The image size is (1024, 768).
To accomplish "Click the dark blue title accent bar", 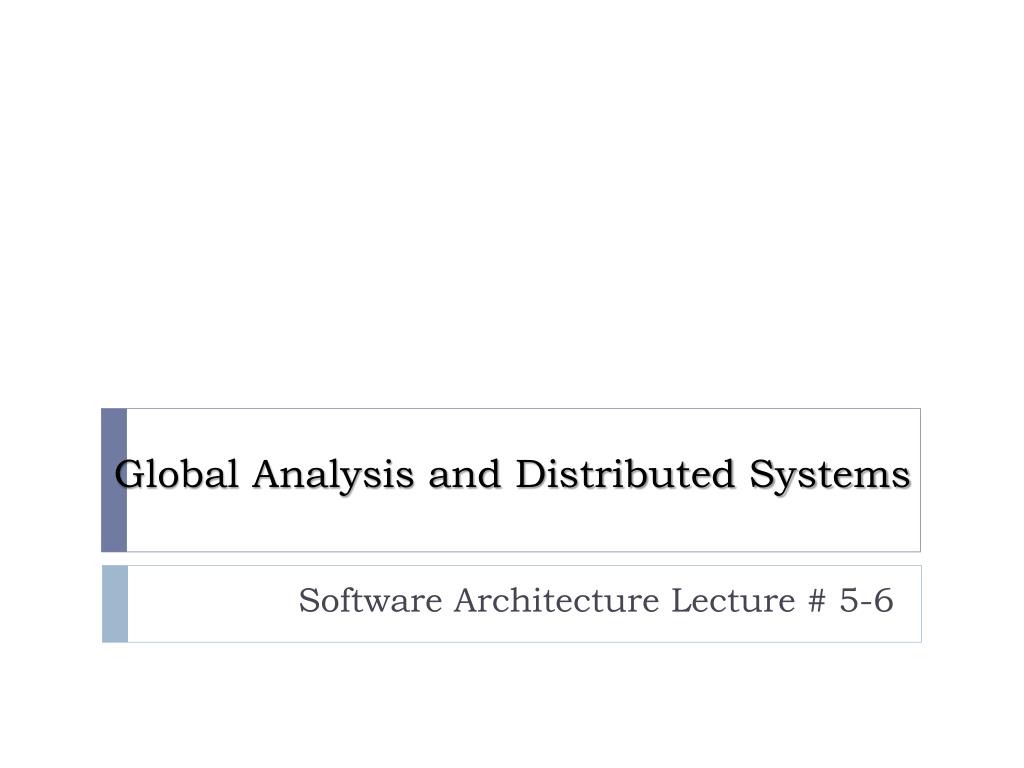I will click(x=114, y=480).
